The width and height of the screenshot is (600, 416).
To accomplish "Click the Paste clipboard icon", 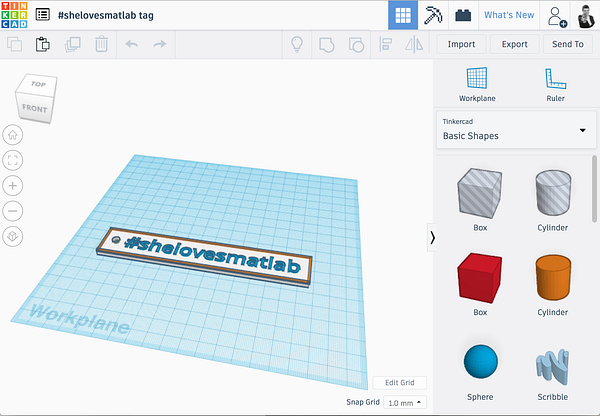I will pyautogui.click(x=43, y=44).
